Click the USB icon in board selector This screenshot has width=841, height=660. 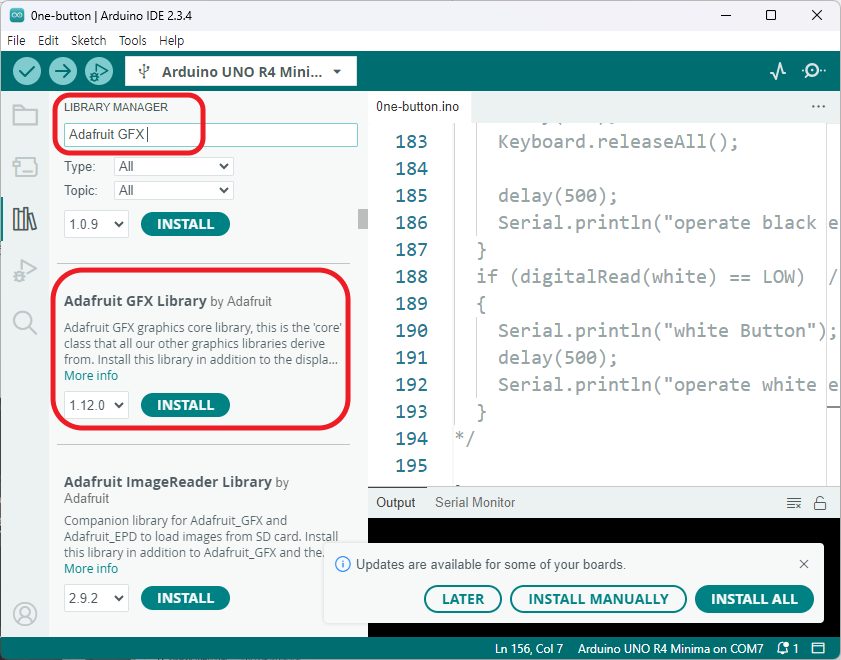click(x=144, y=71)
